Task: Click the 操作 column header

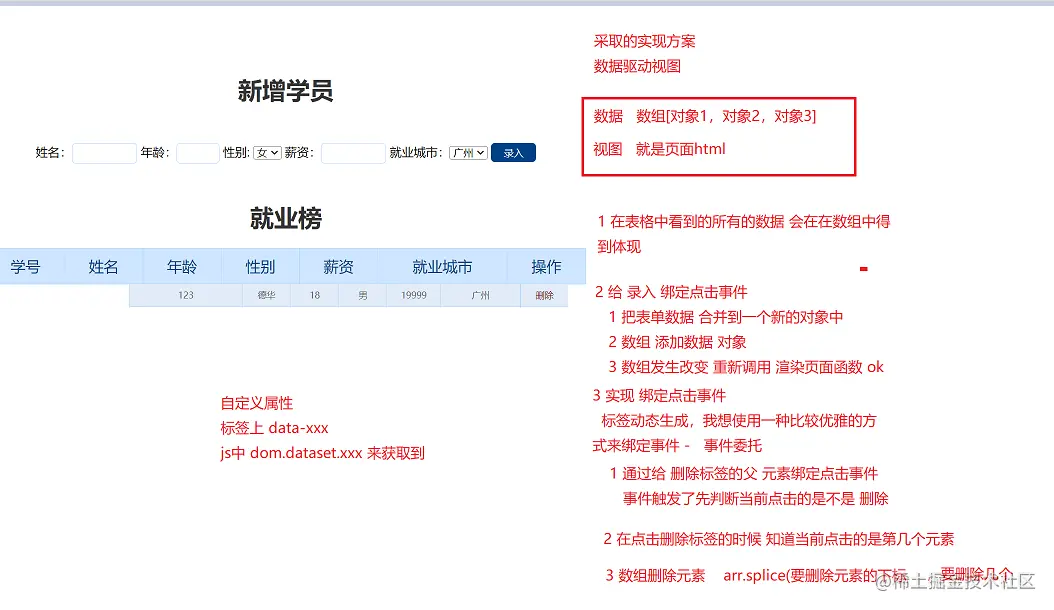Action: (x=546, y=267)
